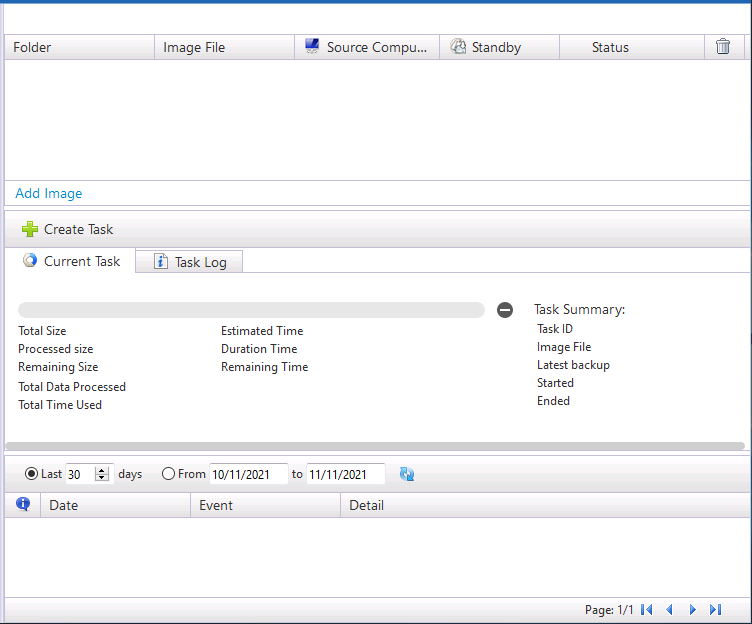Click the refresh icon beside date range

click(407, 474)
